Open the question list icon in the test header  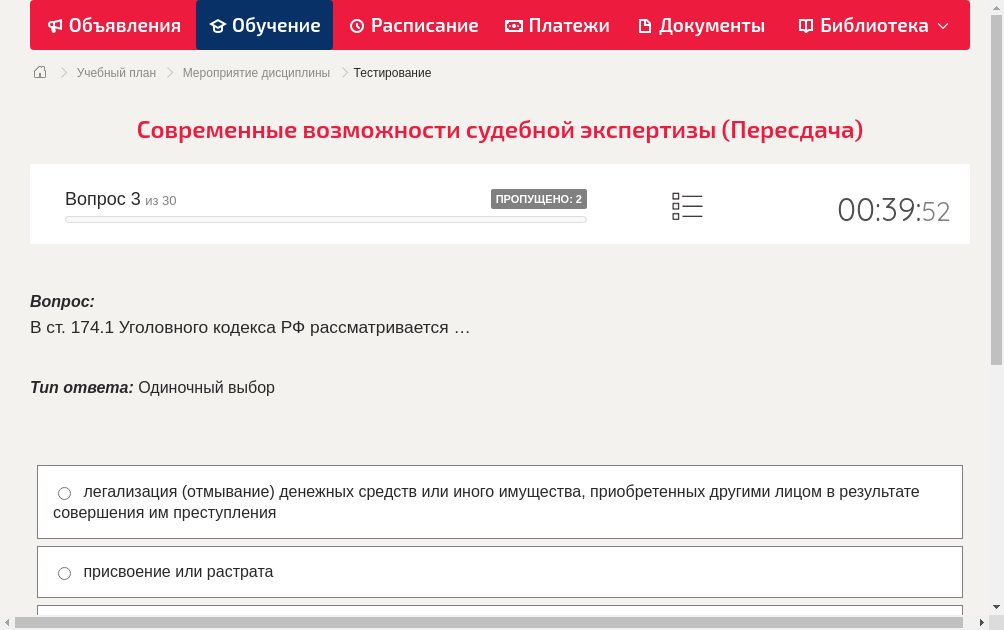687,206
